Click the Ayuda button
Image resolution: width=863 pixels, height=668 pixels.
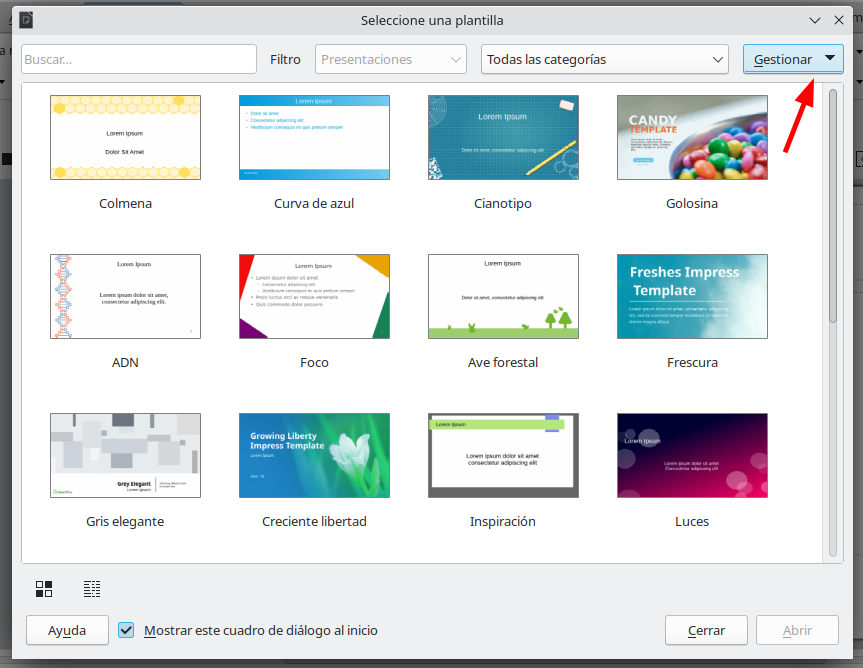(67, 630)
